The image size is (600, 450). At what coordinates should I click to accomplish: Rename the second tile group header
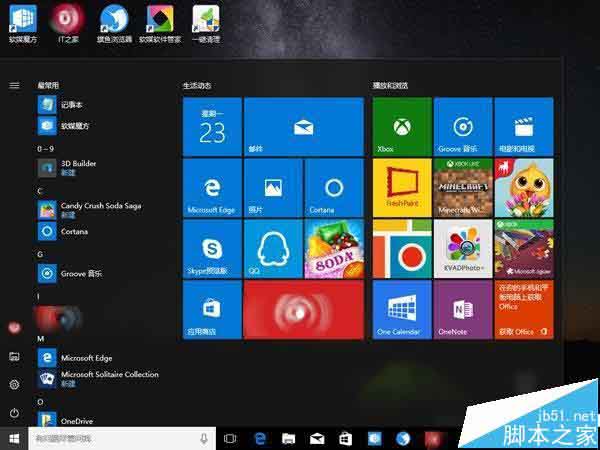390,85
